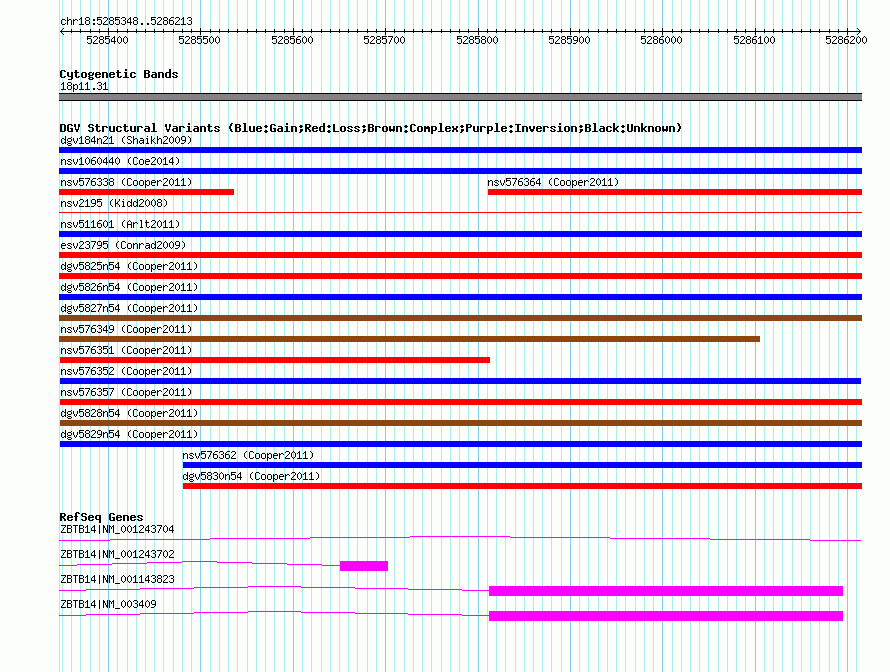
Task: Click the ZBTB14|NM_001143823 transcript label
Action: pyautogui.click(x=117, y=579)
